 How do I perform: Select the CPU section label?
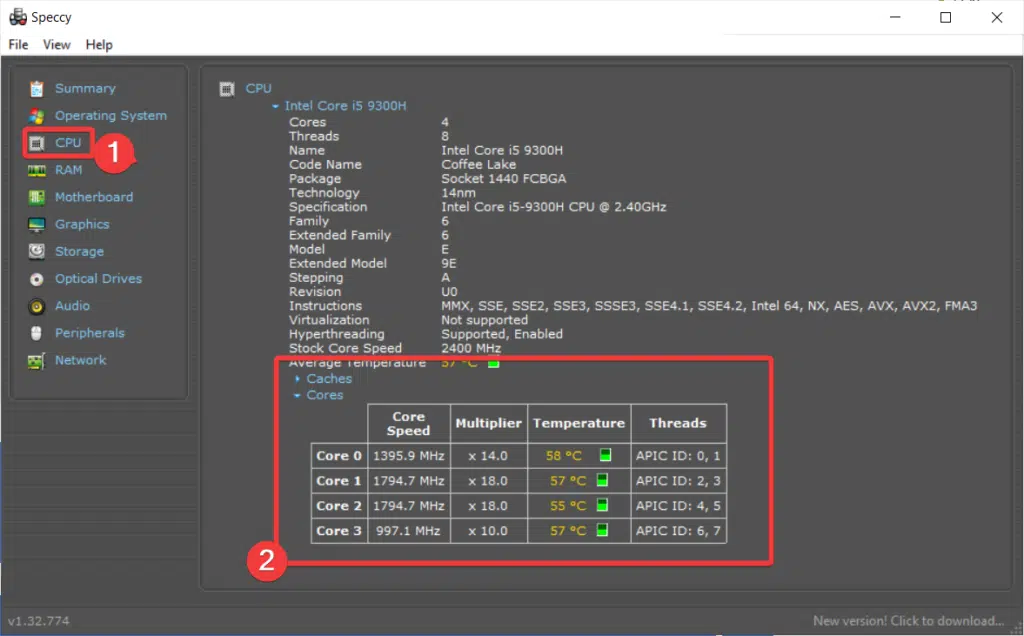tap(68, 142)
